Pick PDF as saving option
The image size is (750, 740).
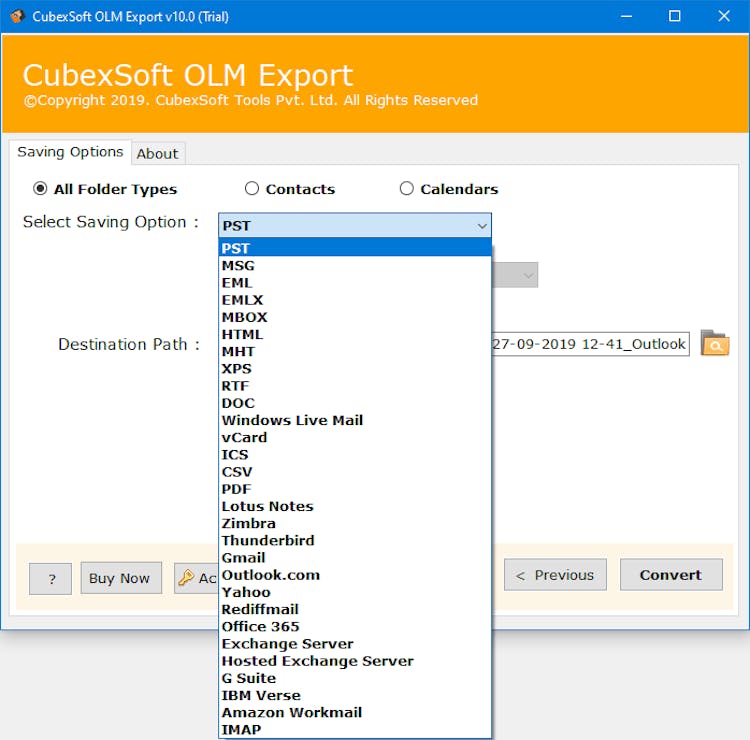tap(355, 489)
